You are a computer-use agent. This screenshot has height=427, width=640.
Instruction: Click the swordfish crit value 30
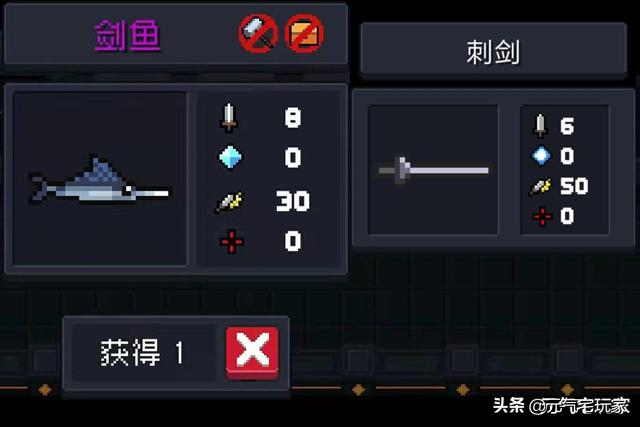293,201
